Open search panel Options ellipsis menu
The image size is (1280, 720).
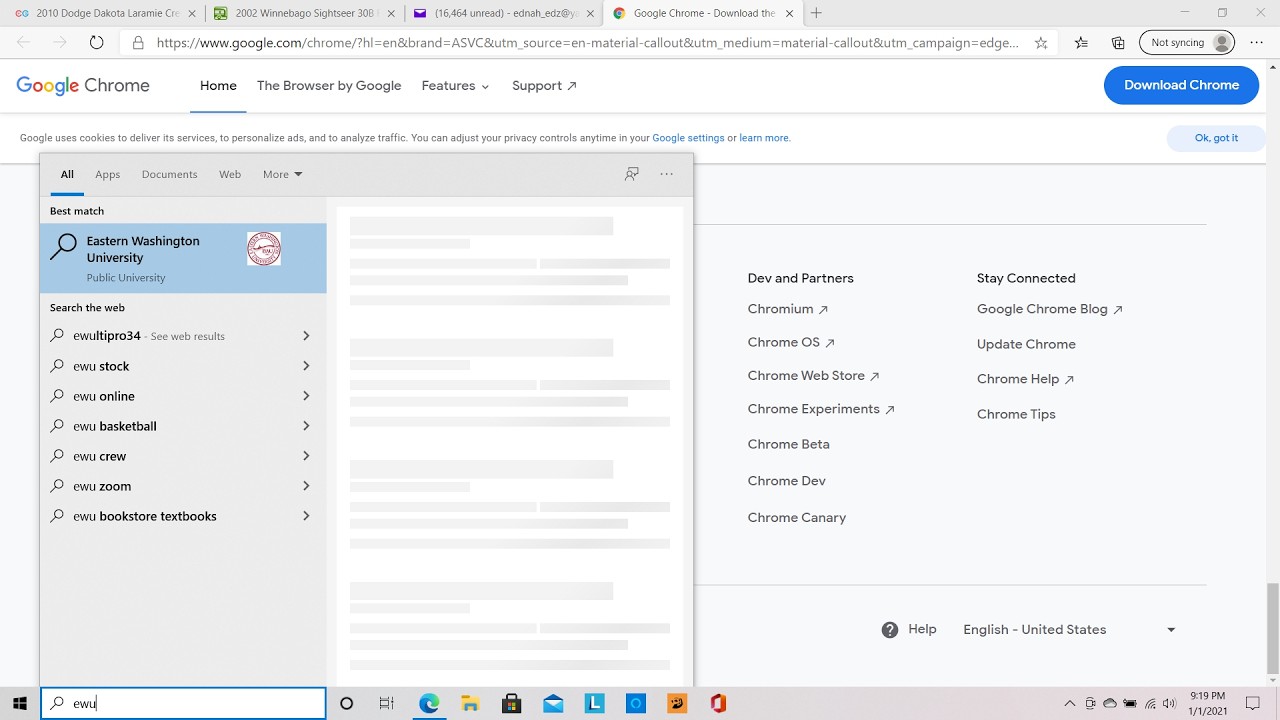(667, 174)
